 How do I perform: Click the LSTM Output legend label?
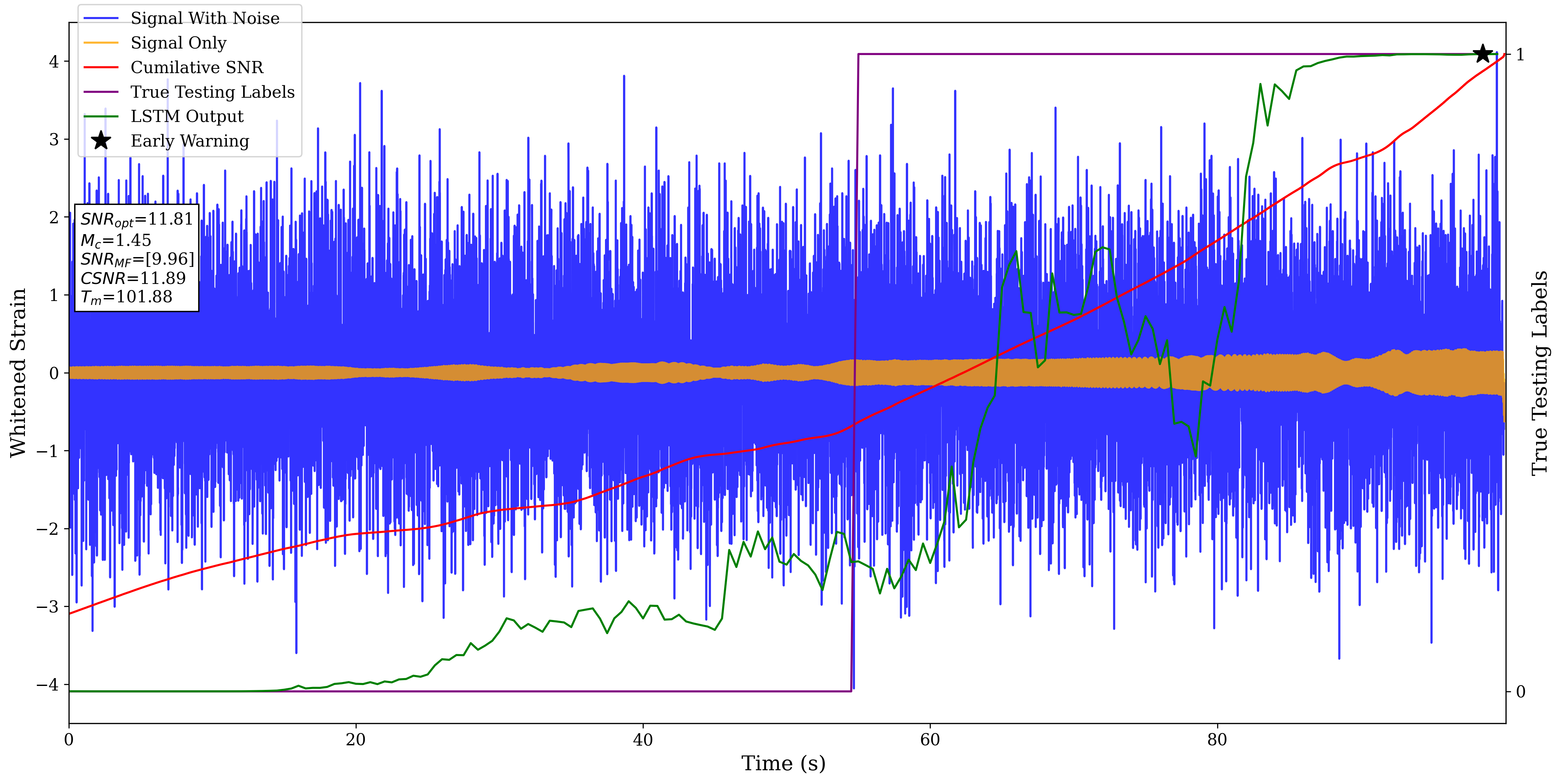click(x=187, y=116)
